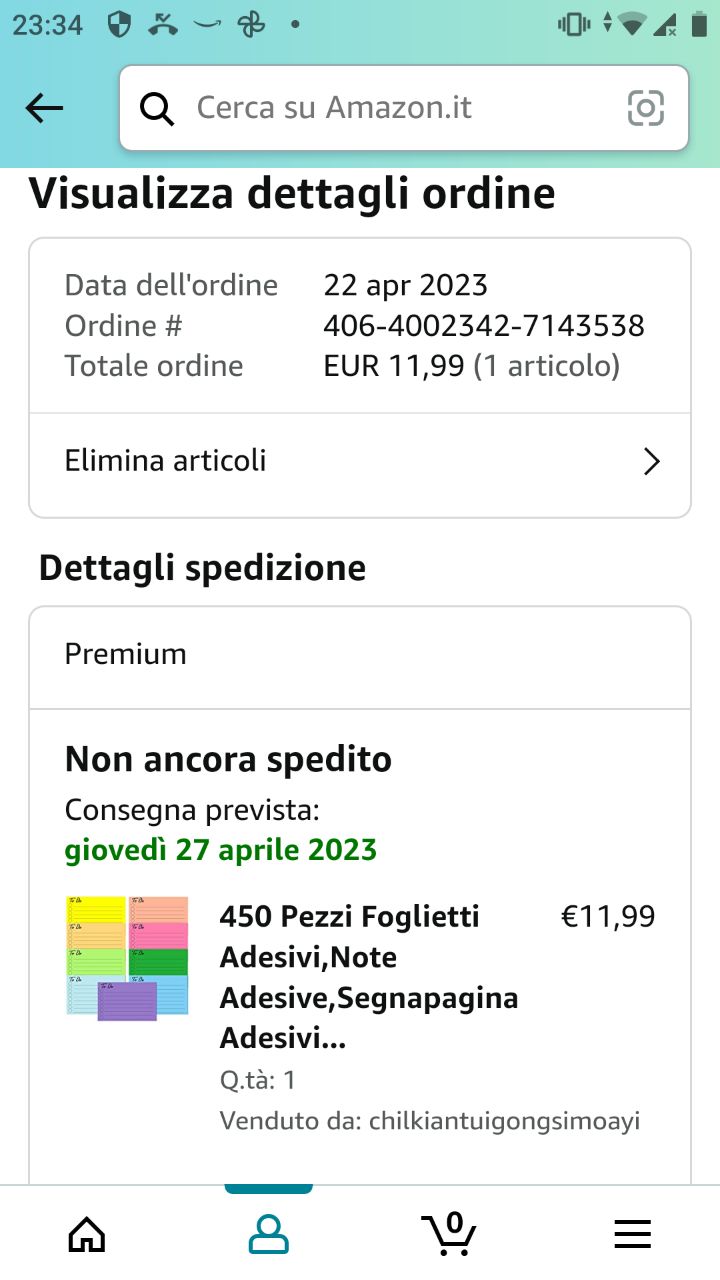Tap the search magnifier icon

click(156, 108)
